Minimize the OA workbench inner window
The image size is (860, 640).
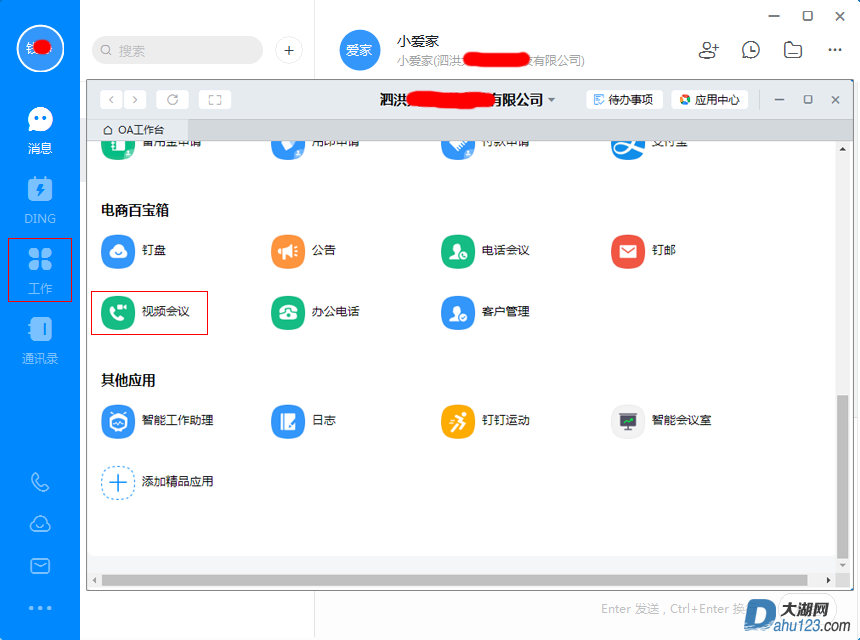point(779,100)
